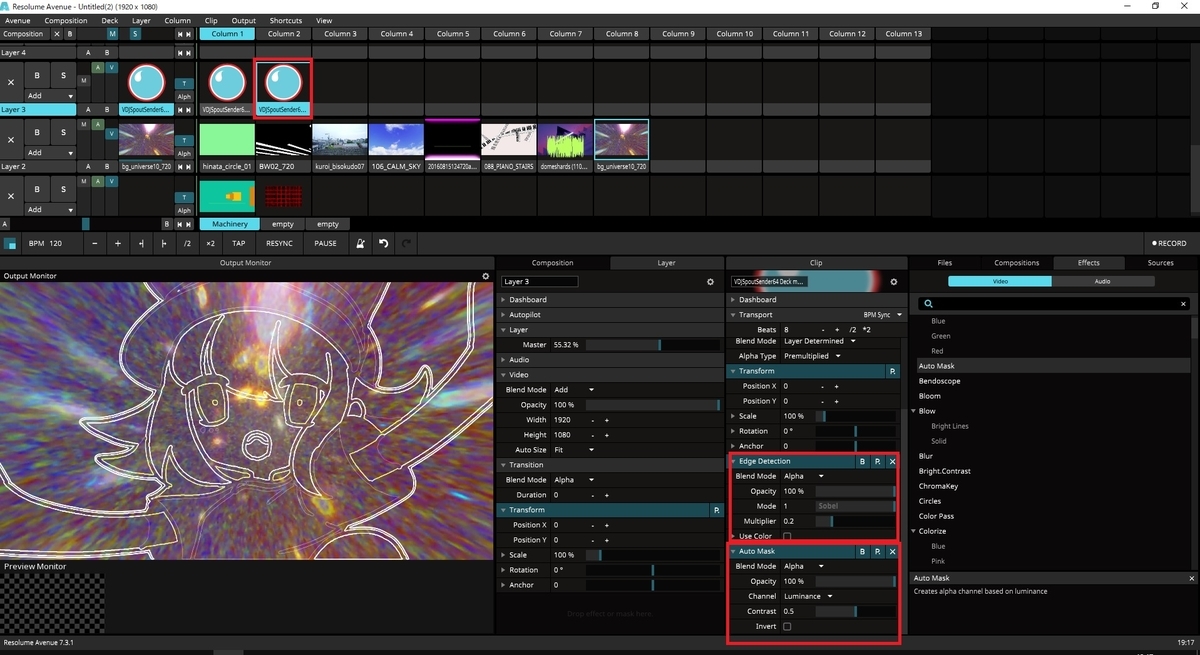Viewport: 1200px width, 655px height.
Task: Open the clip Alpha Type Premultiplied dropdown
Action: tap(812, 356)
